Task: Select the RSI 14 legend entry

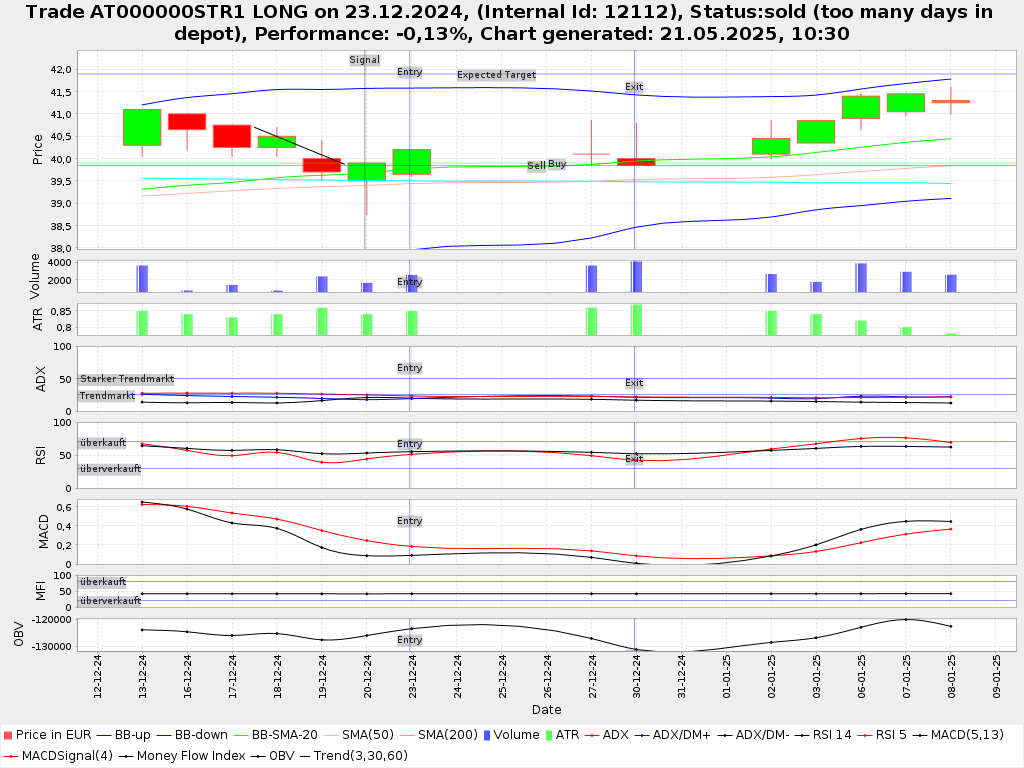Action: pyautogui.click(x=825, y=735)
